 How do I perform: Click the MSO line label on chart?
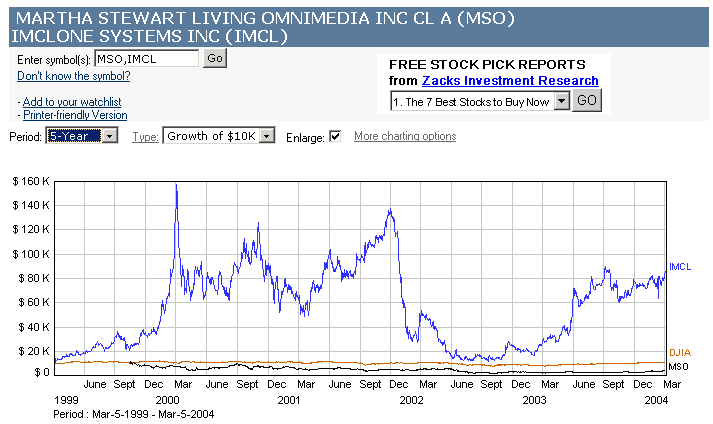(x=678, y=367)
